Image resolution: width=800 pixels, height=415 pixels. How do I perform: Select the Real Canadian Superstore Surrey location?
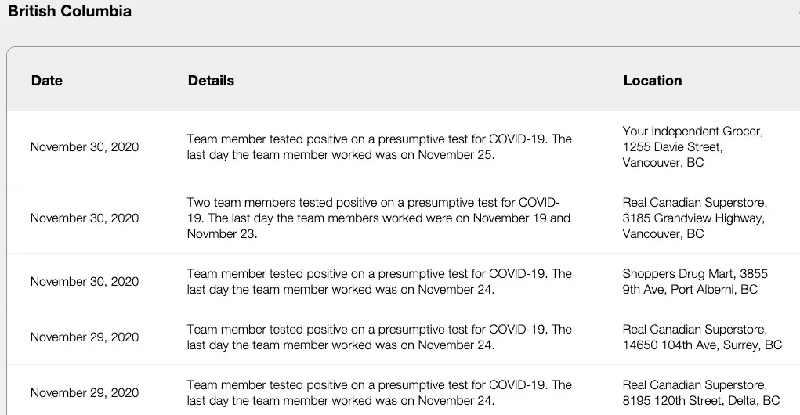coord(702,337)
